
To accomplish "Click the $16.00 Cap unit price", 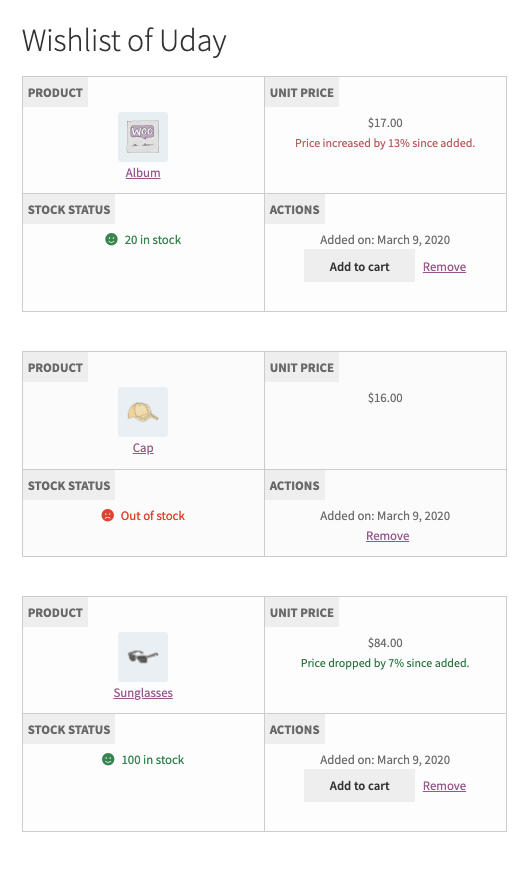I will point(385,398).
